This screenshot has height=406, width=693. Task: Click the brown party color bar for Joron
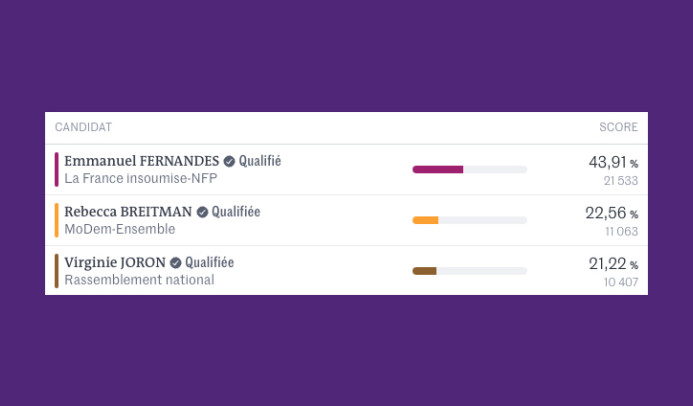(57, 271)
